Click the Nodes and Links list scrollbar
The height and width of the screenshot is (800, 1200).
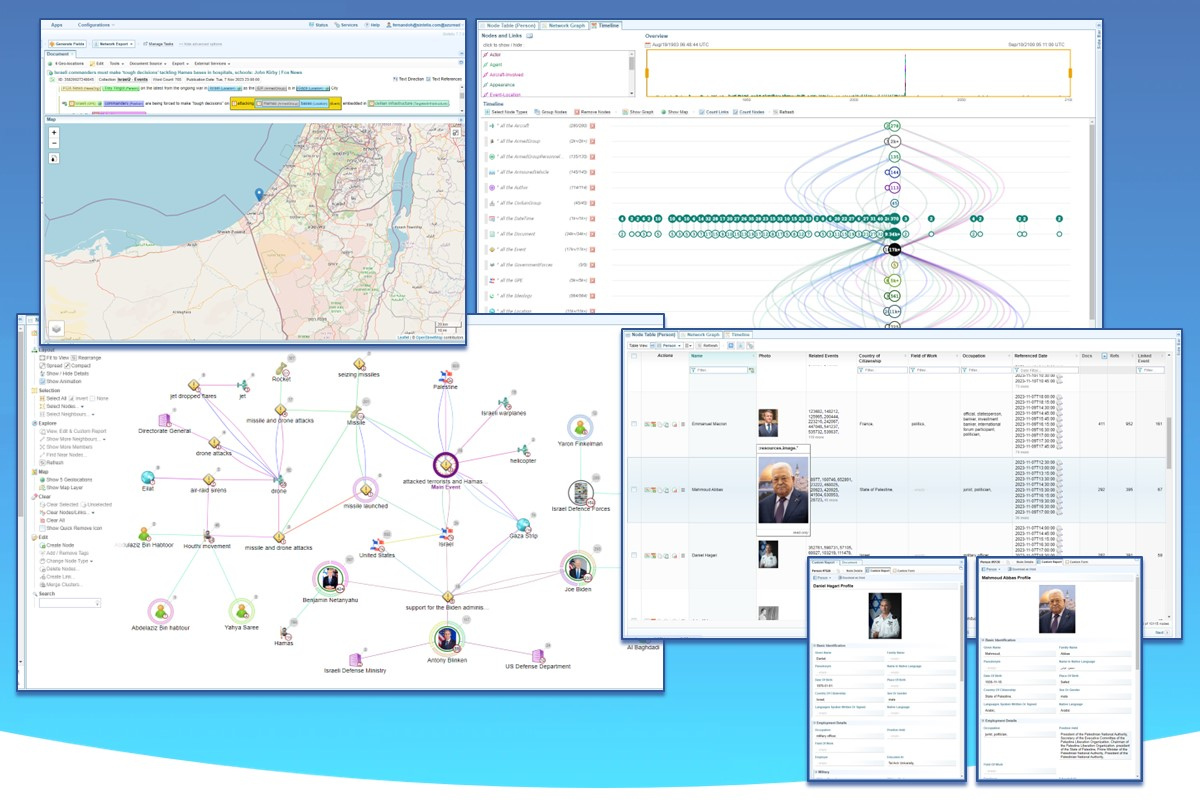(x=632, y=64)
